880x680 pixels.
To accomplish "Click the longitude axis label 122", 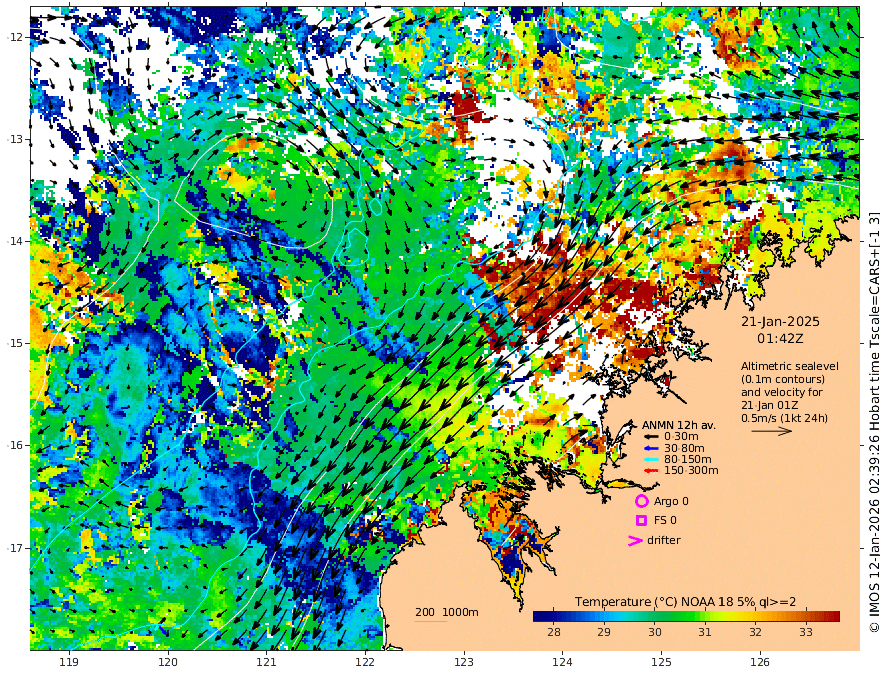I will (365, 662).
